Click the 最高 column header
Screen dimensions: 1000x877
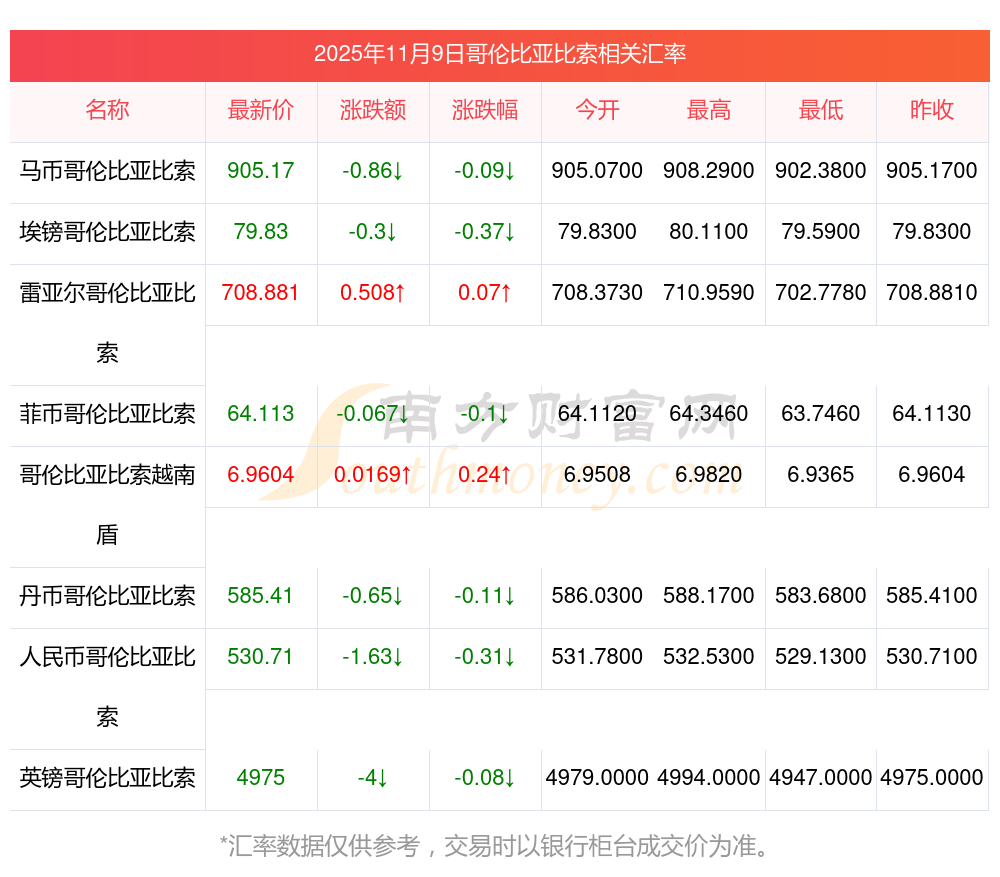(709, 110)
